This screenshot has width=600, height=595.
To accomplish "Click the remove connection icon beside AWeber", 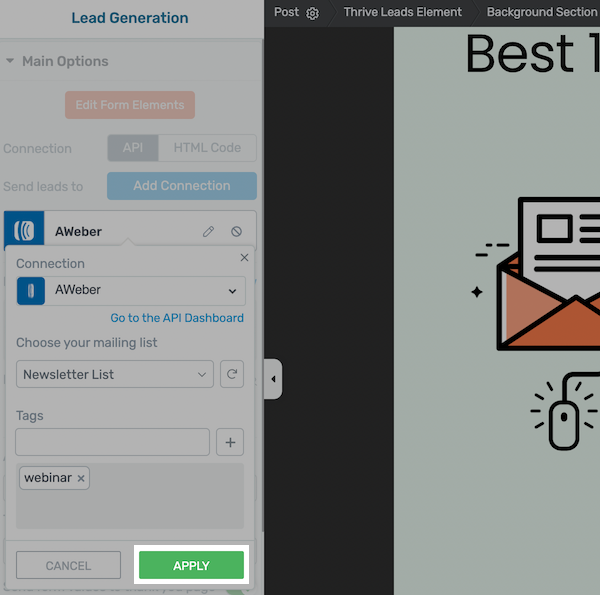I will 236,231.
